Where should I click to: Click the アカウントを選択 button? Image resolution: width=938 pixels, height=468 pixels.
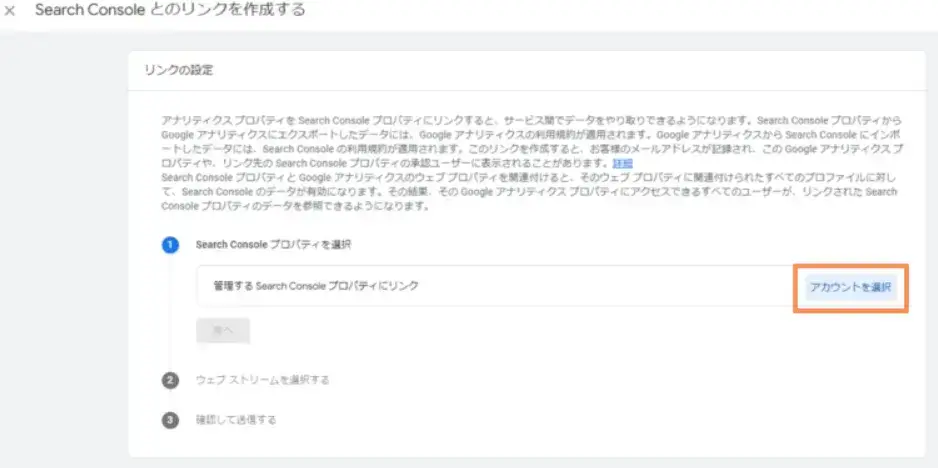851,287
